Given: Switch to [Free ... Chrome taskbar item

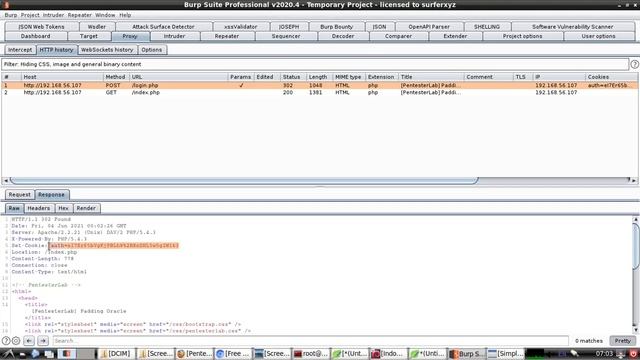Looking at the screenshot, I should (x=233, y=353).
